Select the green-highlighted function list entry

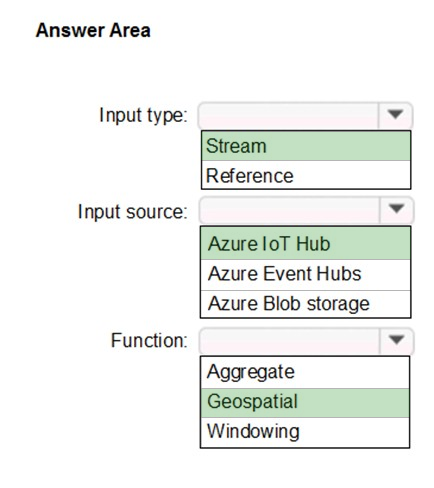(x=305, y=402)
